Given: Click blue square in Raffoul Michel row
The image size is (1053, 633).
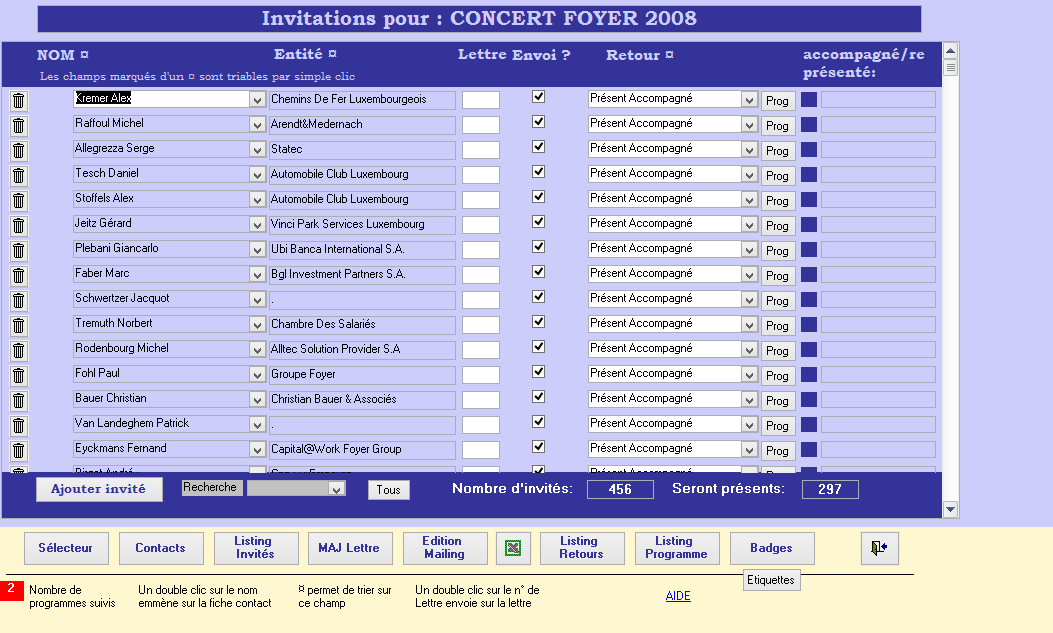Looking at the screenshot, I should [809, 124].
